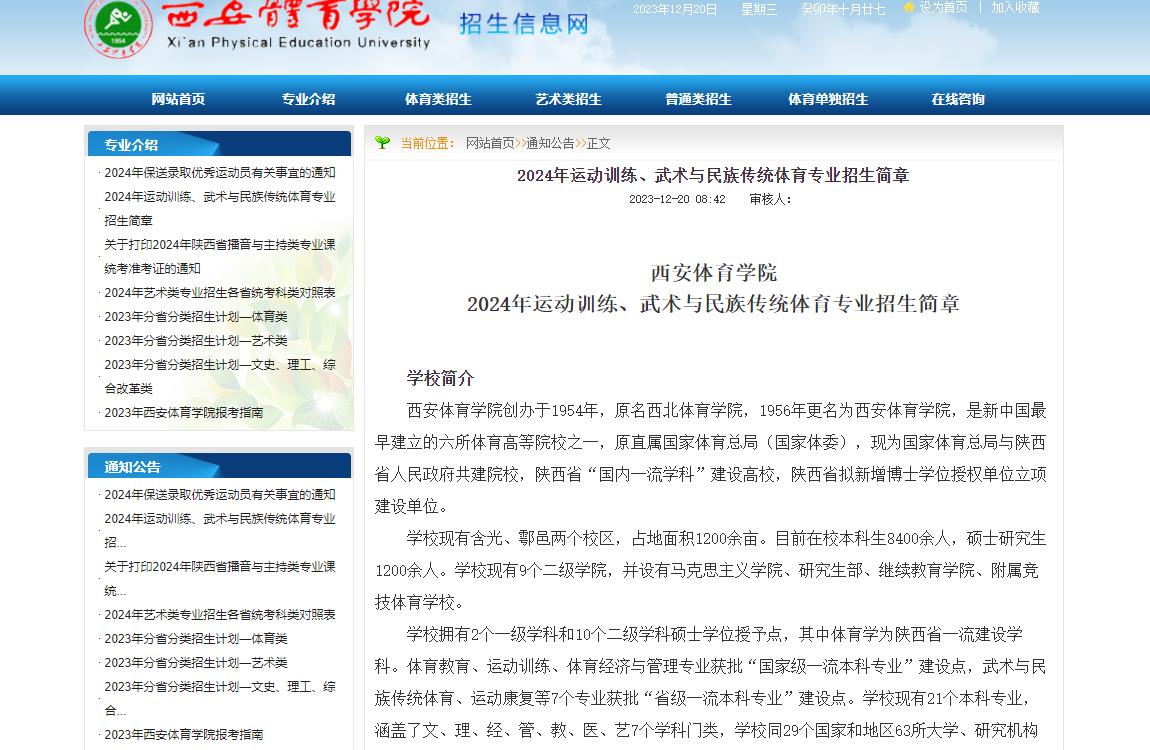Click the 学校简介 section heading
The image size is (1150, 750).
click(440, 378)
